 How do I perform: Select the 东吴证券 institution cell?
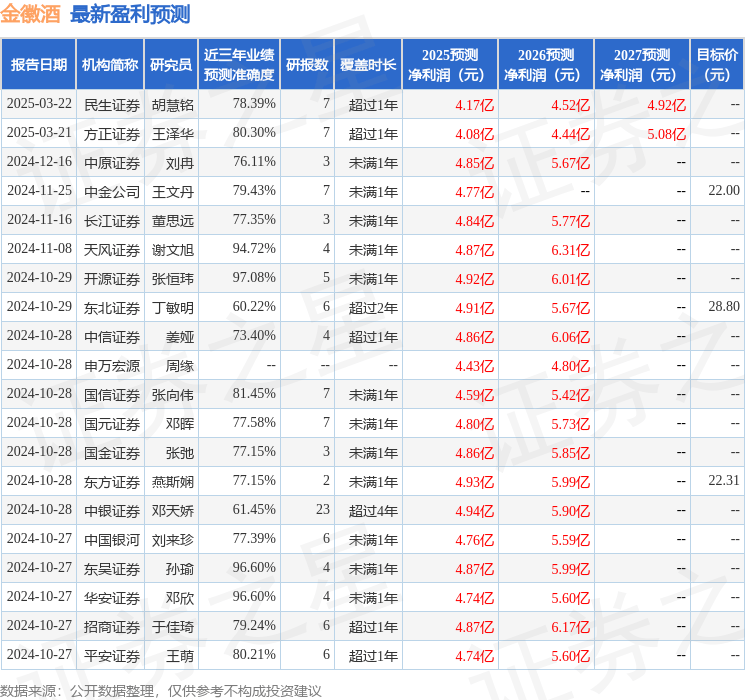112,568
